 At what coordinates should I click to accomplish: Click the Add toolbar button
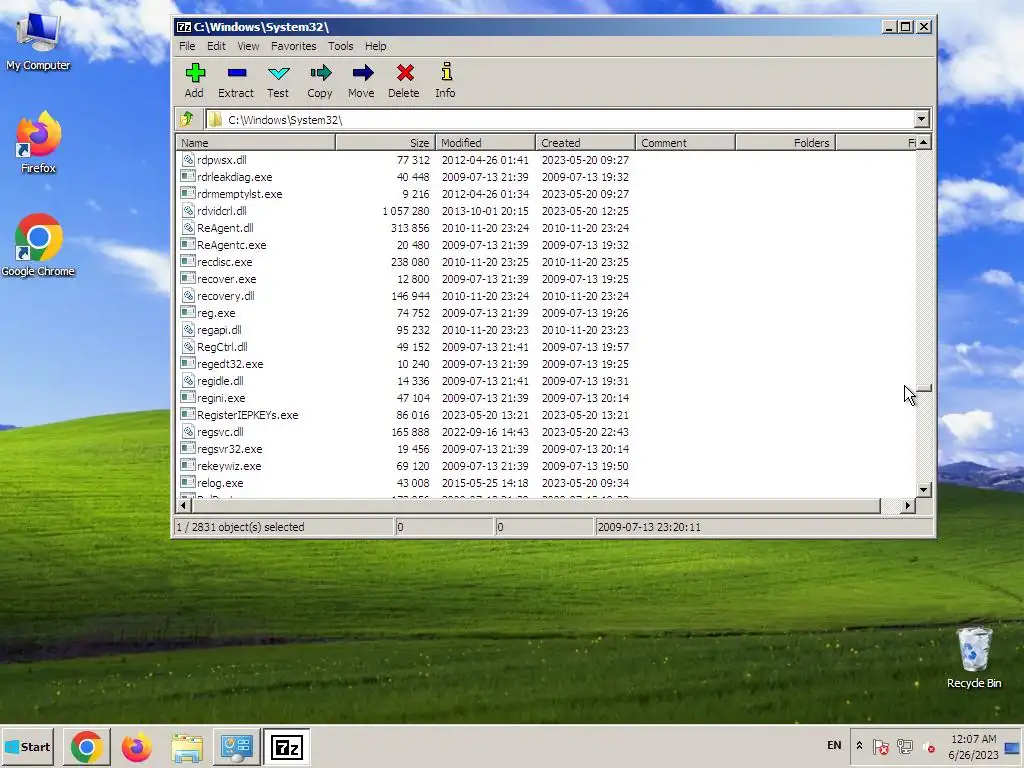pyautogui.click(x=195, y=81)
